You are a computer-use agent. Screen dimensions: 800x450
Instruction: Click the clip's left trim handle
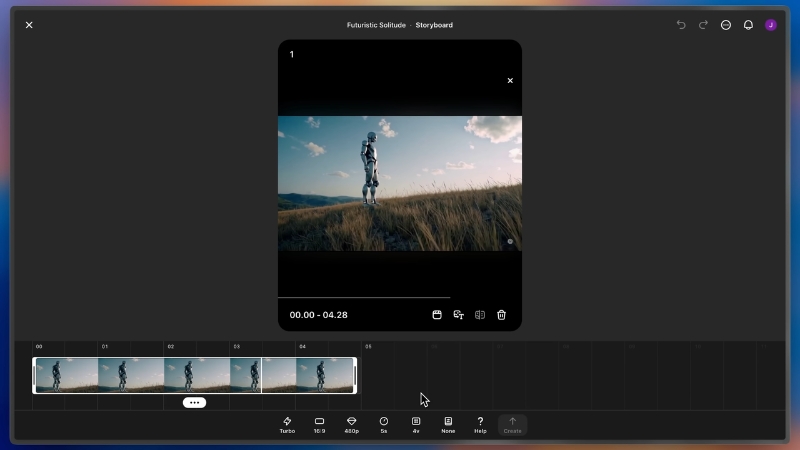pos(34,376)
